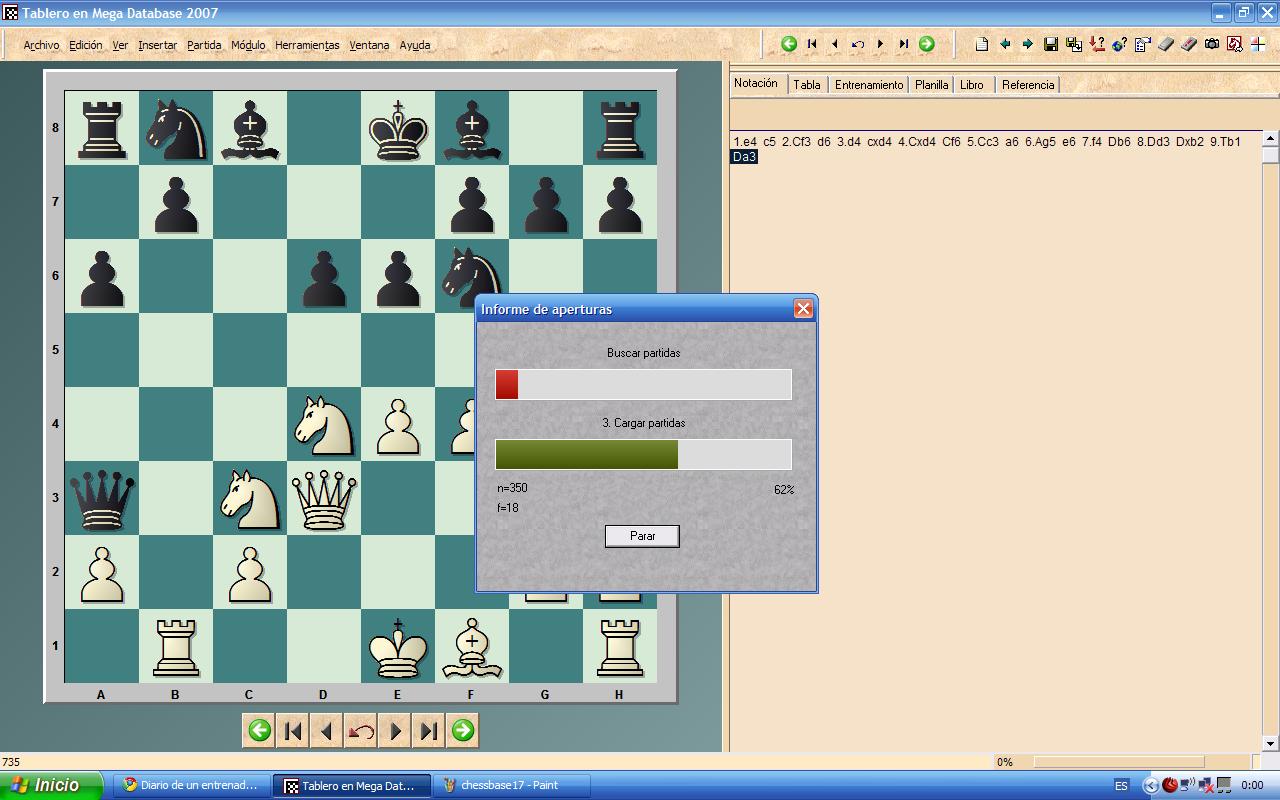Viewport: 1280px width, 800px height.
Task: Select the highlighted Da3 move in notation
Action: [x=743, y=157]
